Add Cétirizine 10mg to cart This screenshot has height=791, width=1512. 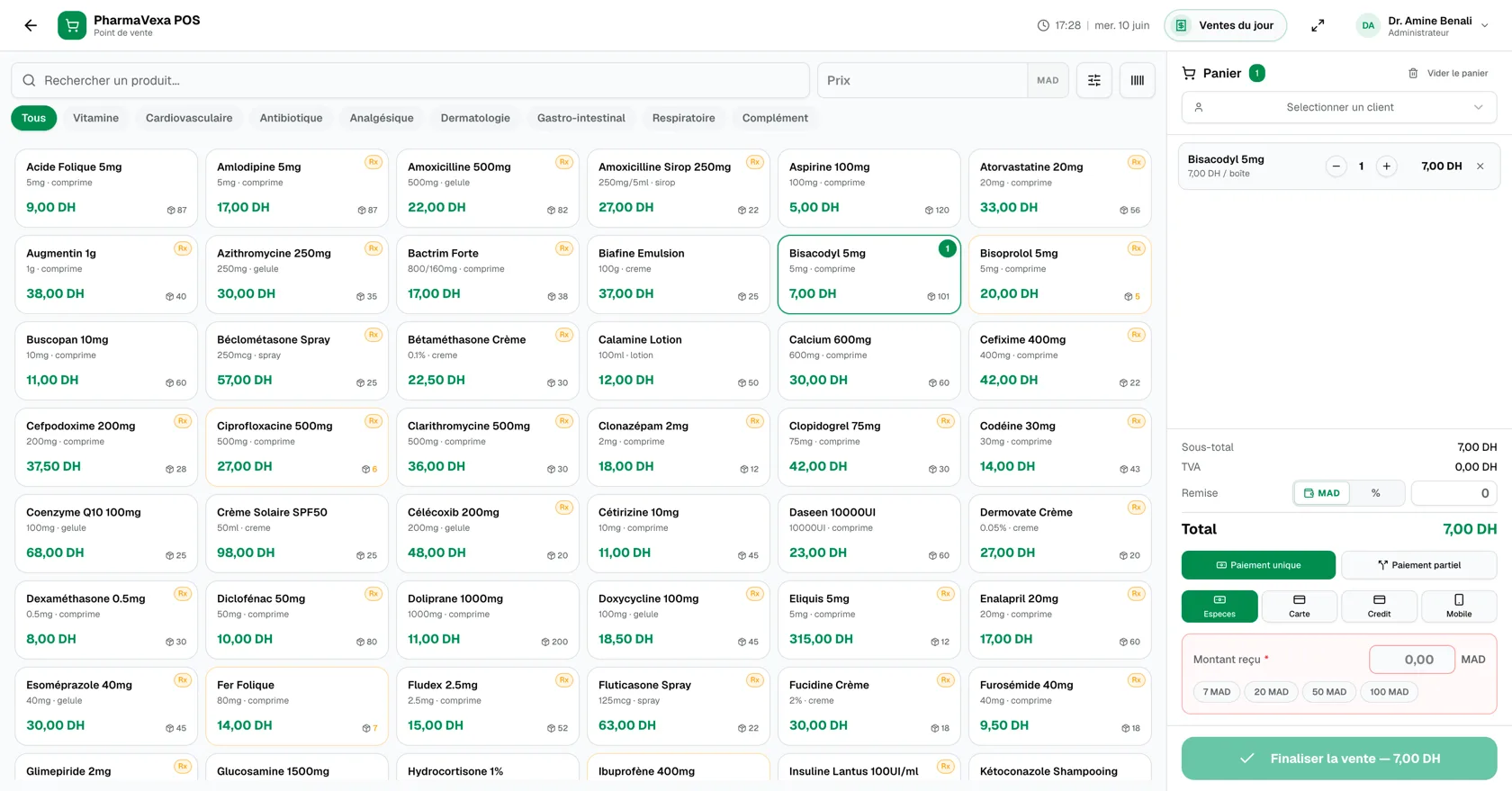click(x=679, y=534)
